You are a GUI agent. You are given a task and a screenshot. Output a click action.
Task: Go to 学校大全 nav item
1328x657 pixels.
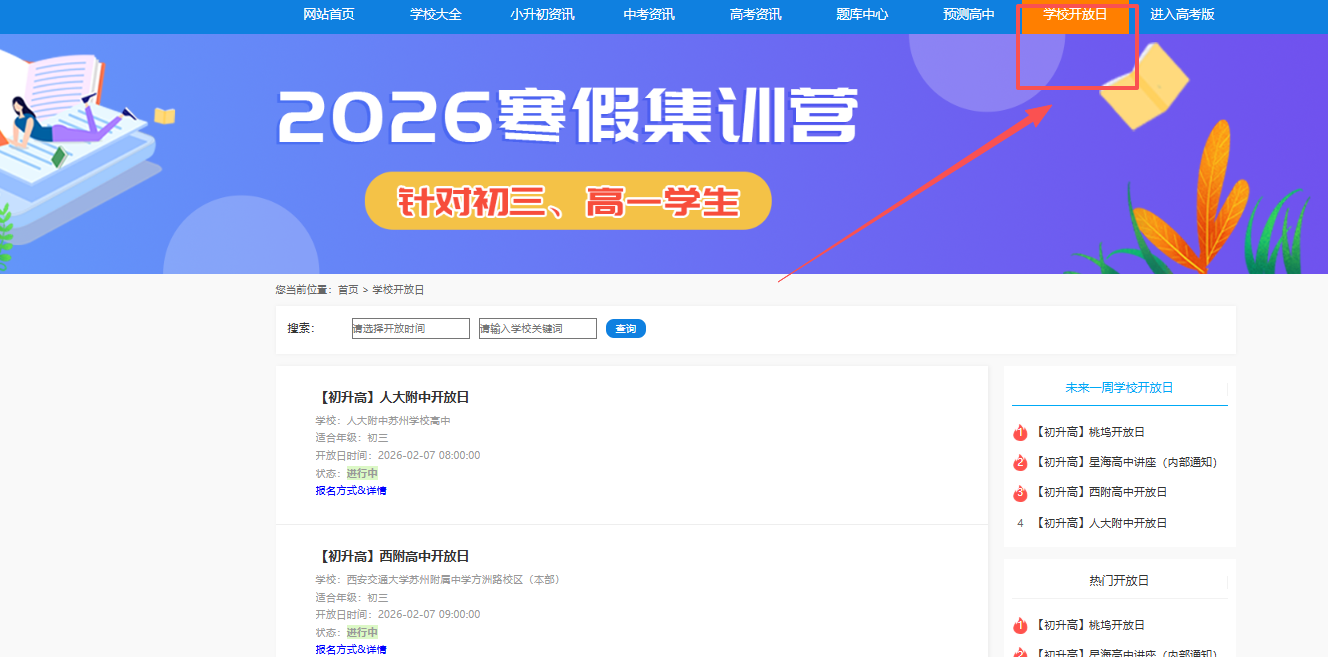click(436, 15)
